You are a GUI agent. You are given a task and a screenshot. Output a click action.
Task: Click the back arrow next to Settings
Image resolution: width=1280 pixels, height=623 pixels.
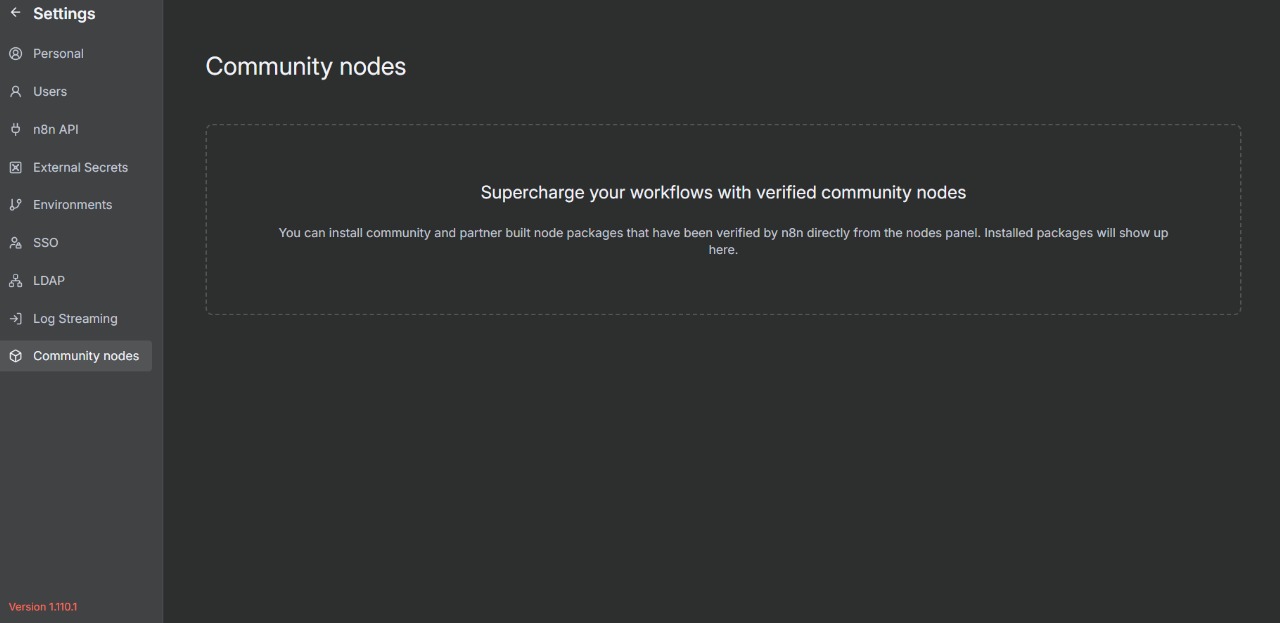click(x=15, y=13)
